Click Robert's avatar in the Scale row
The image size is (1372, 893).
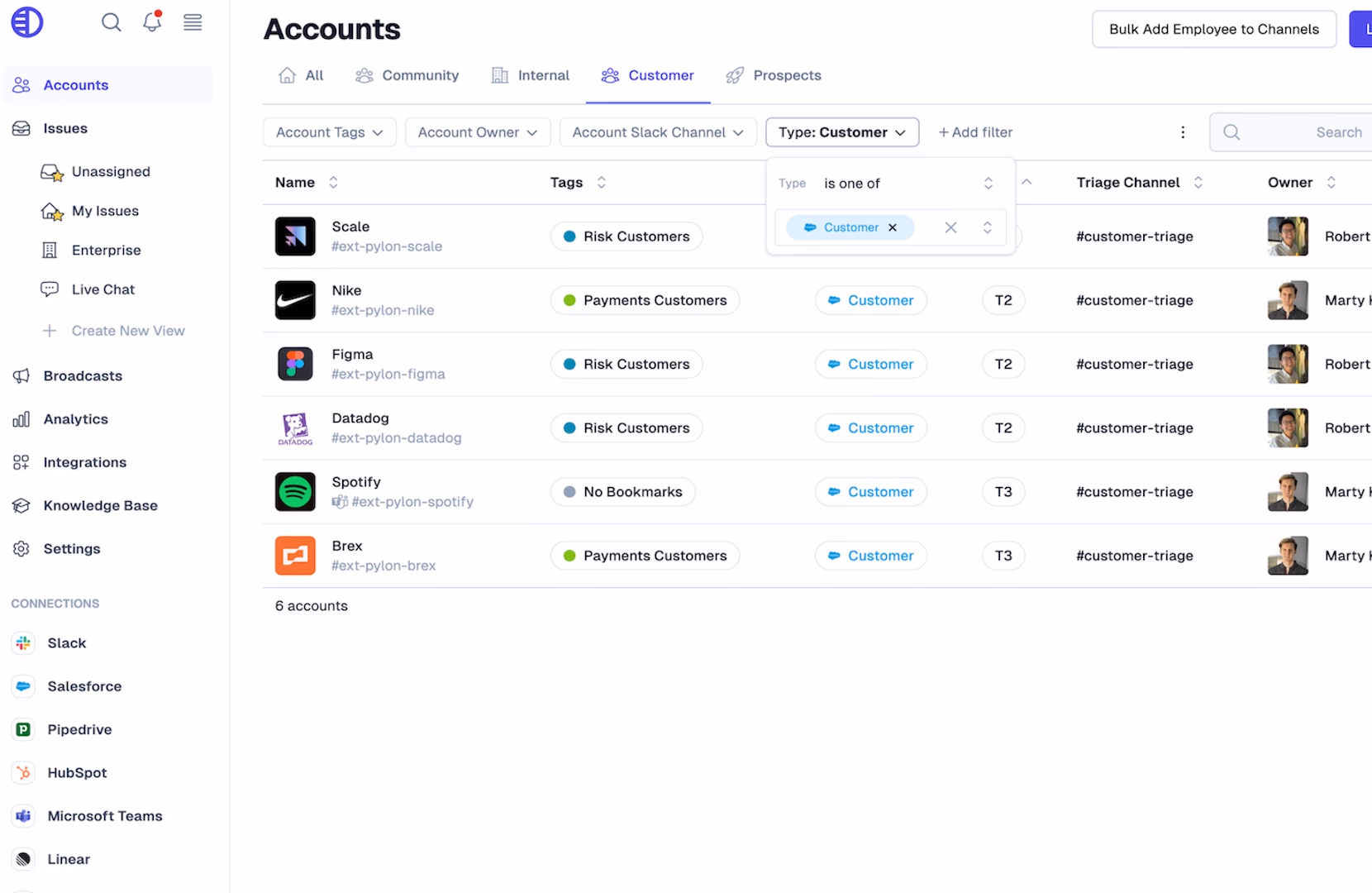point(1288,236)
